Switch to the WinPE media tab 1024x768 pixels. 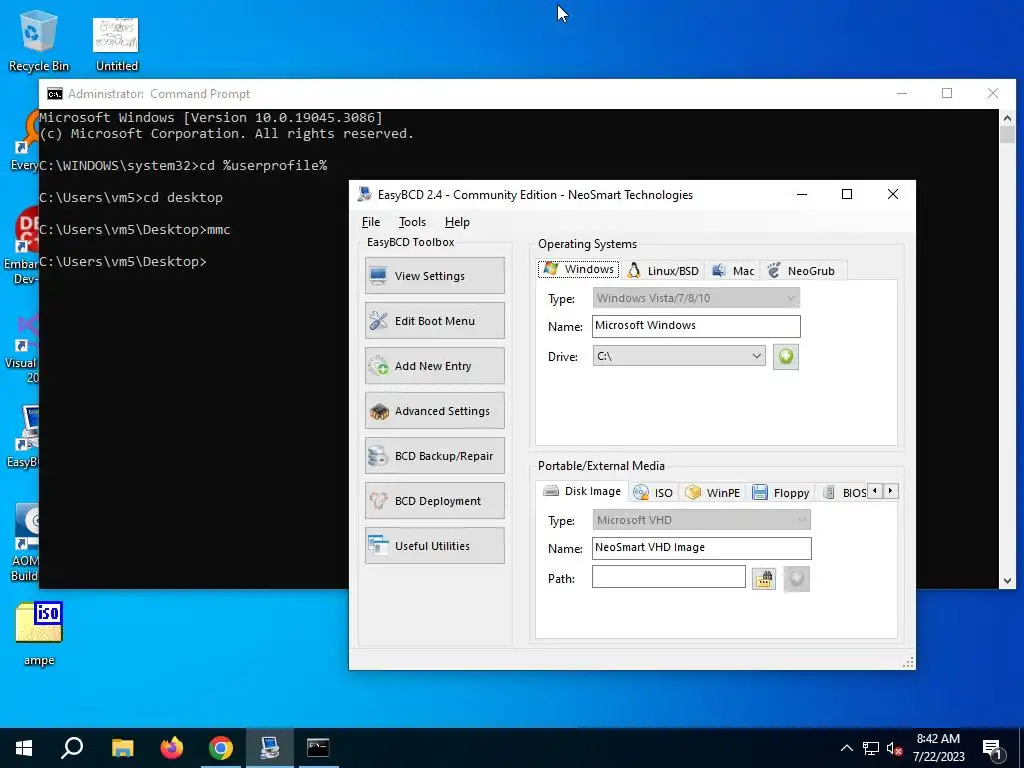tap(713, 492)
